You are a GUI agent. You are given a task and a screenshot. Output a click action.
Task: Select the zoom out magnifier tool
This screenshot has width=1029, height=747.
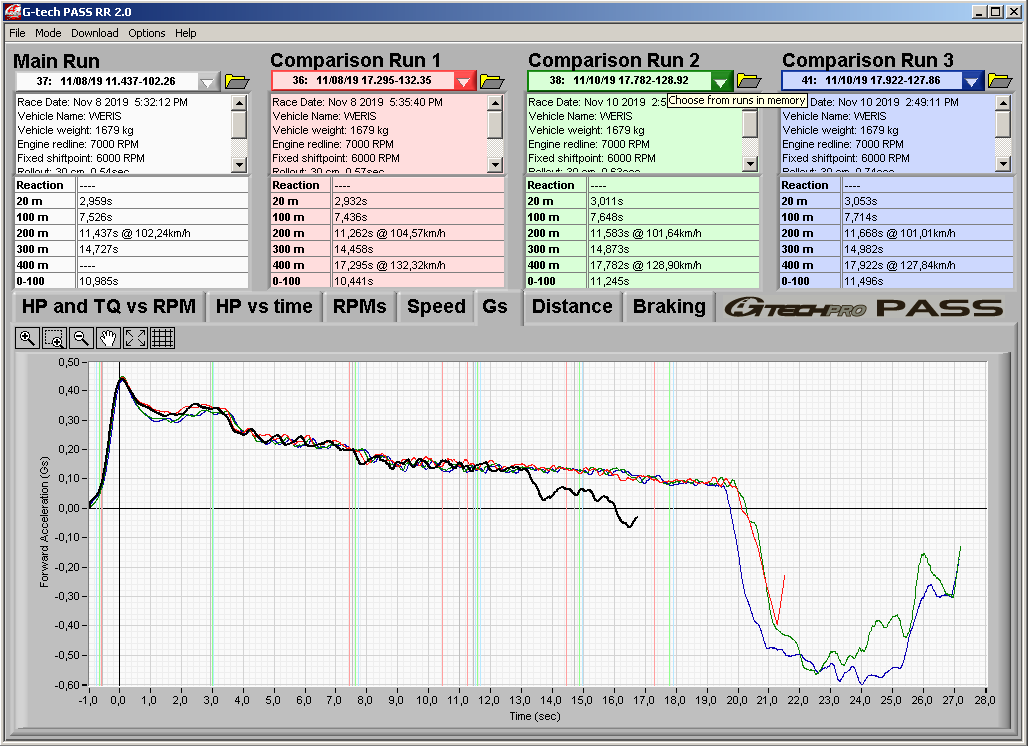(82, 338)
